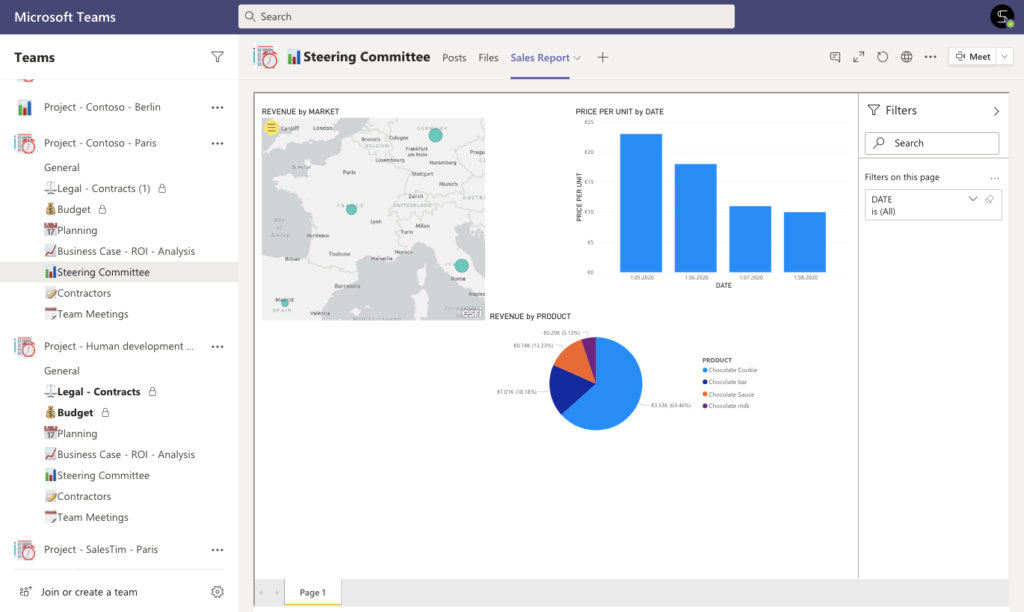Expand the tab to full screen
Viewport: 1024px width, 612px height.
tap(859, 57)
